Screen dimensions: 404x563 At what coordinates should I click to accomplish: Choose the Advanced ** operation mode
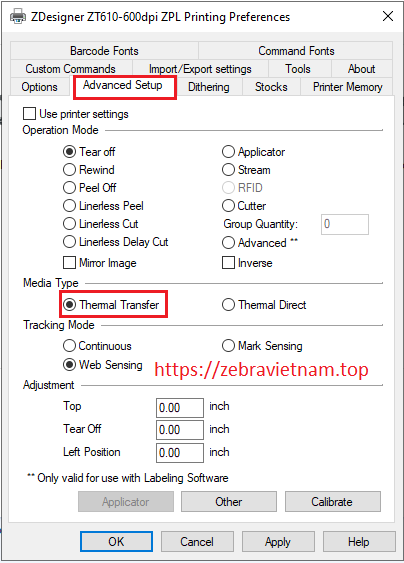[260, 243]
